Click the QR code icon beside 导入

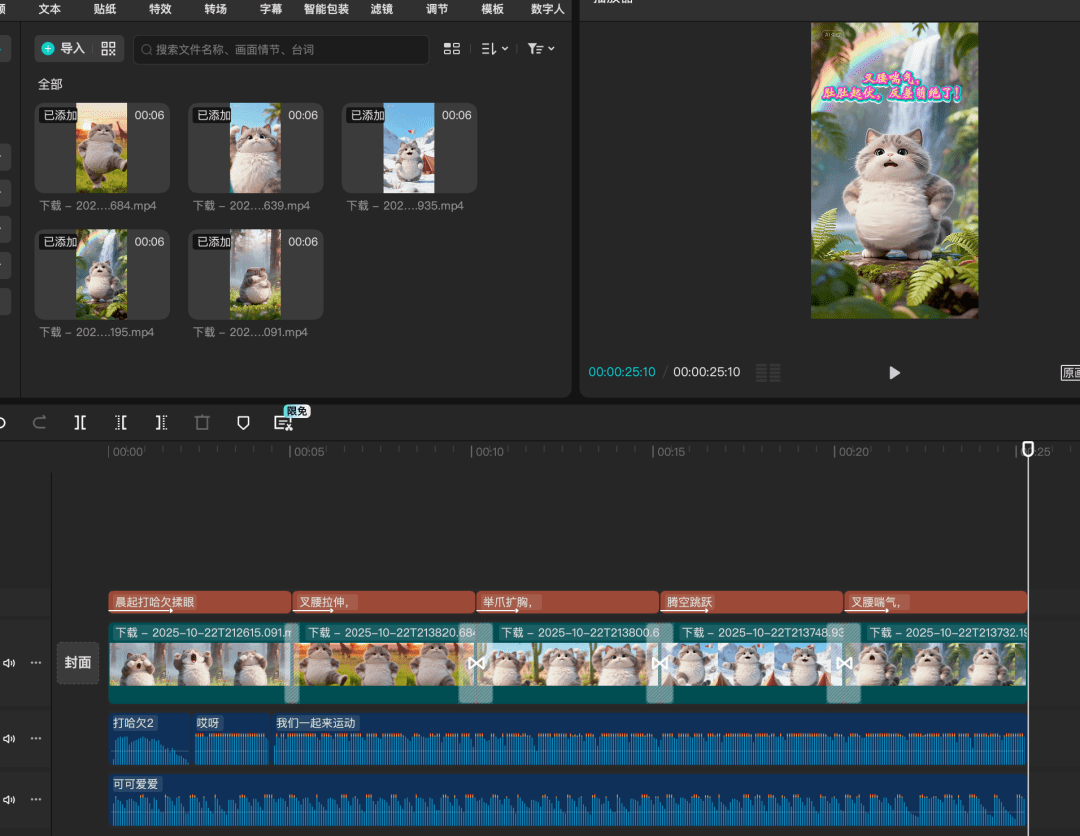point(108,48)
